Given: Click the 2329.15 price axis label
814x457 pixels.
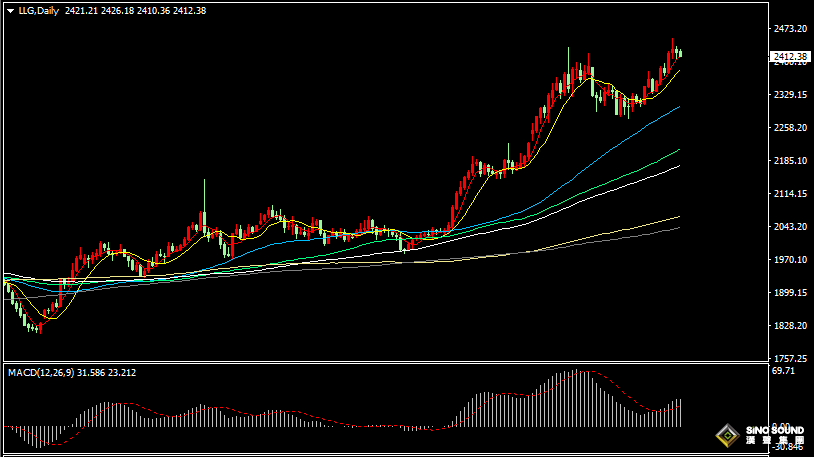Looking at the screenshot, I should 790,95.
